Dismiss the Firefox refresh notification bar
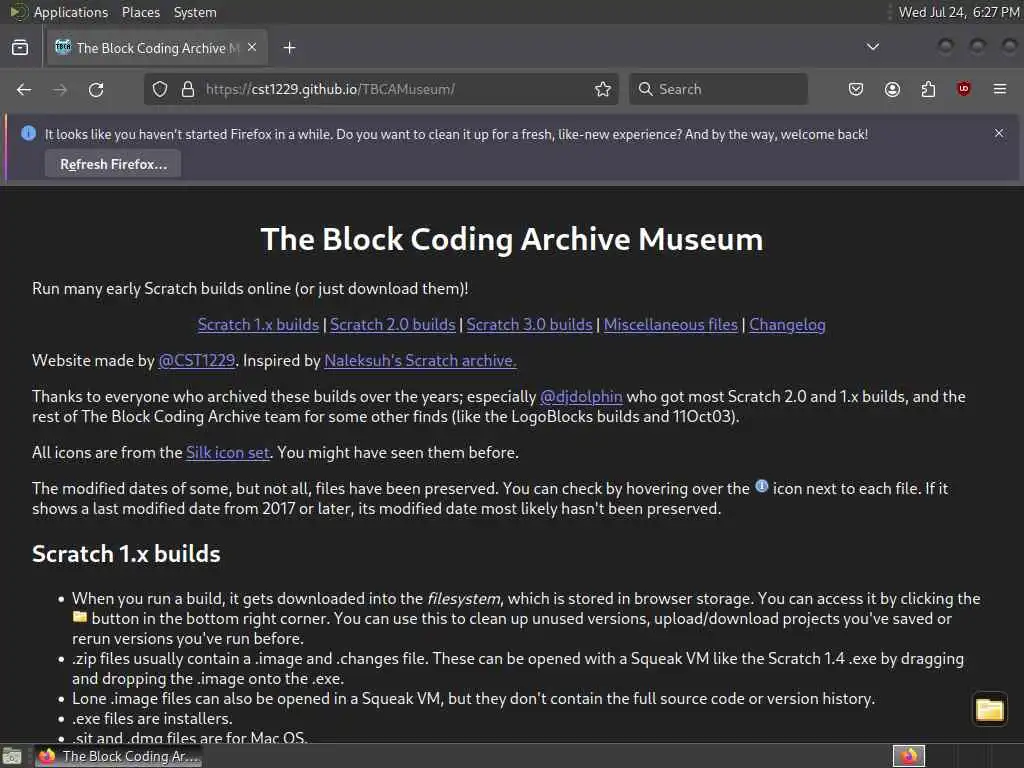This screenshot has height=768, width=1024. click(999, 133)
